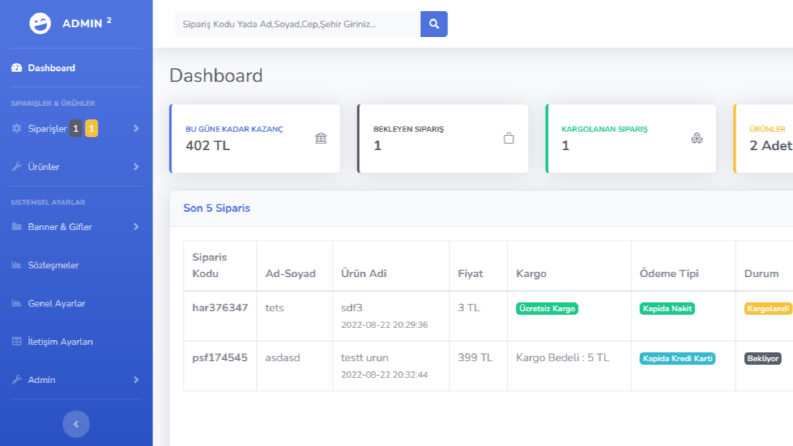This screenshot has height=446, width=793.
Task: Click the İletişim Ayarları table icon
Action: pos(17,341)
